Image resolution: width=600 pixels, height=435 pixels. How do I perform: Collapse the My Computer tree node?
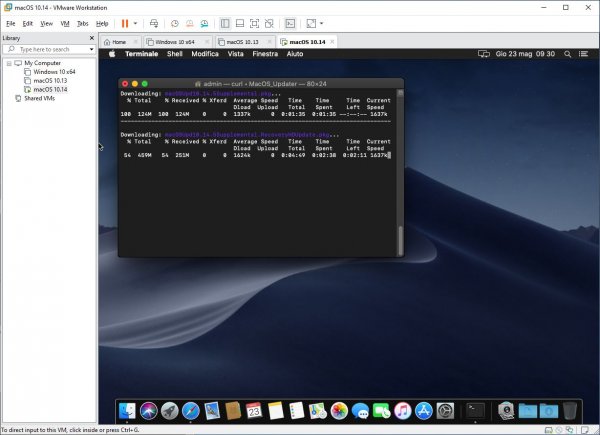tap(8, 63)
